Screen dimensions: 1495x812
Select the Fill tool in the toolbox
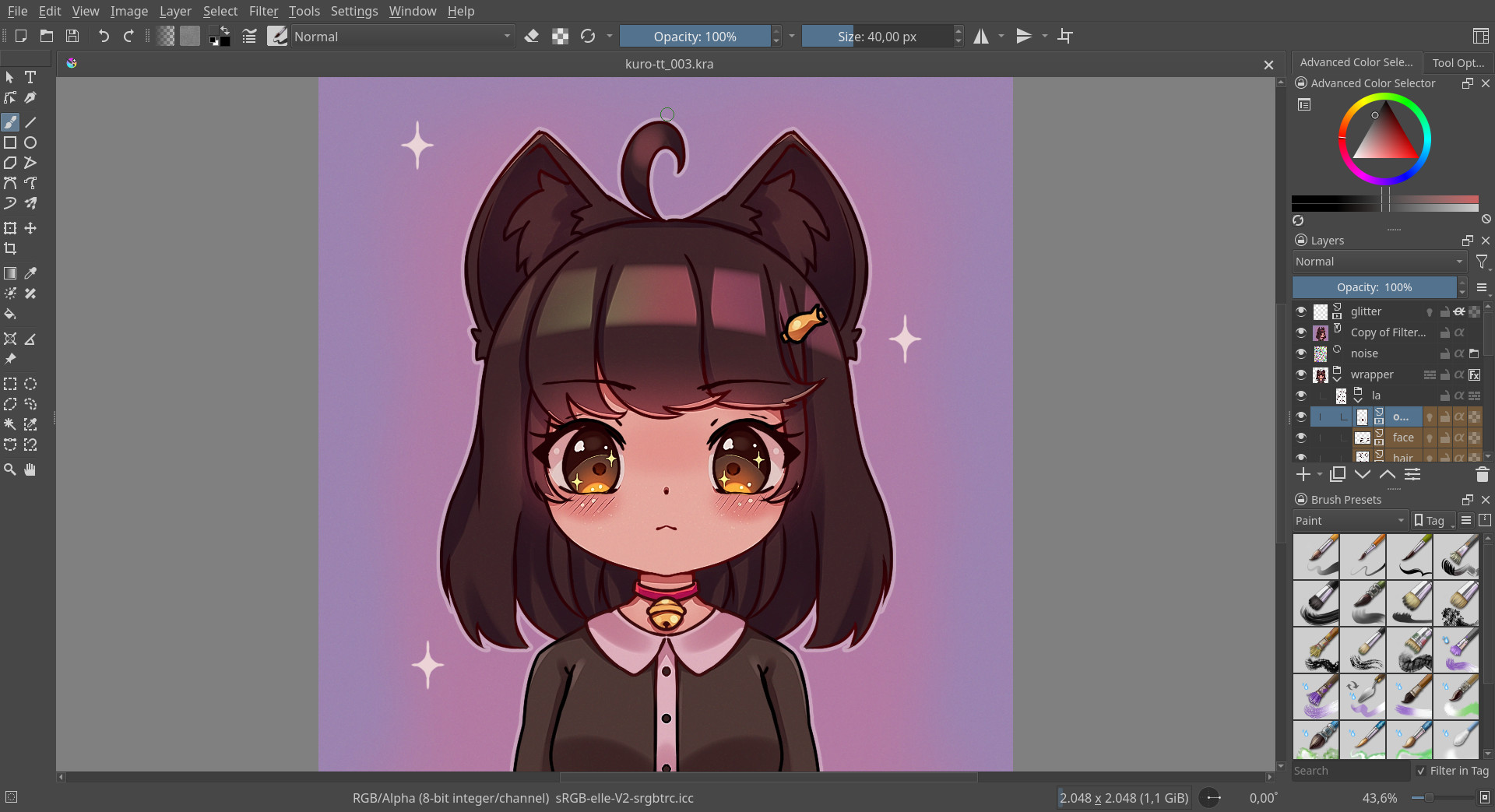pos(10,314)
